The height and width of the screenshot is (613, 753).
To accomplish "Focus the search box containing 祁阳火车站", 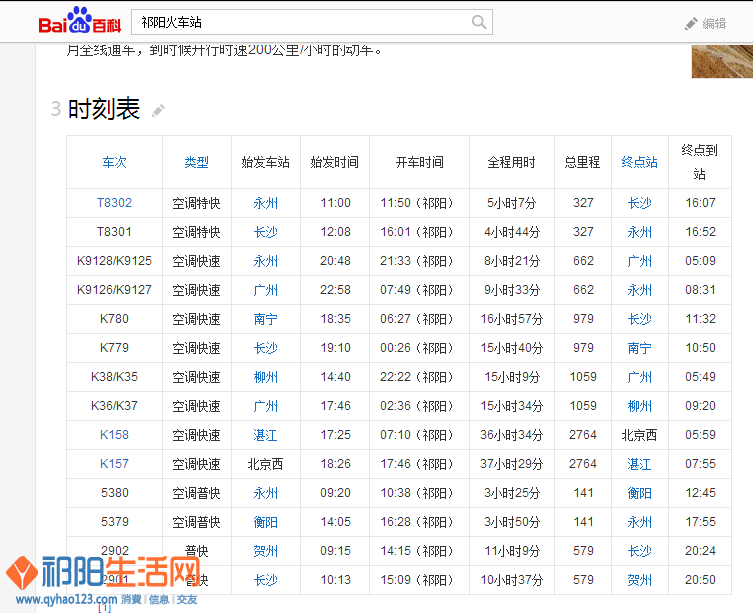I will click(x=312, y=22).
